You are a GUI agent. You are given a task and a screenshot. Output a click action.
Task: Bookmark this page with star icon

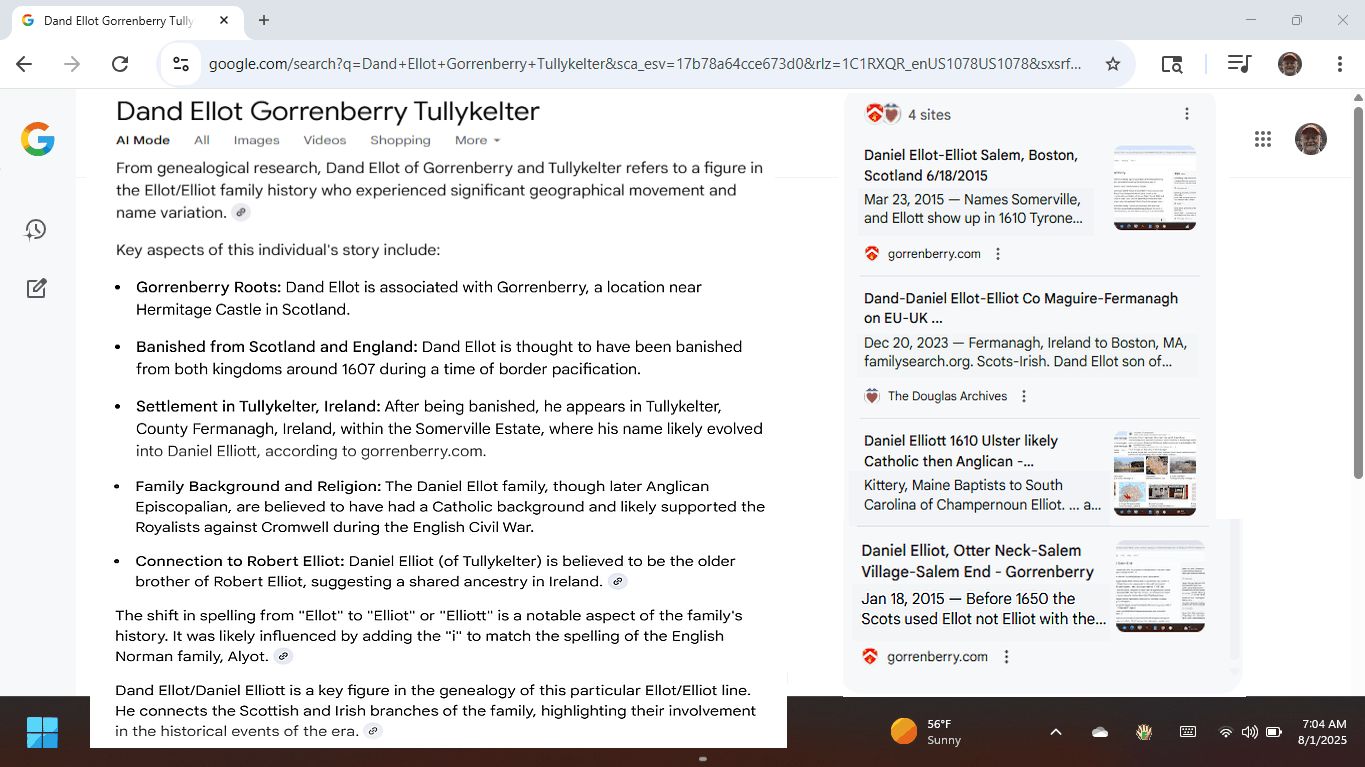click(1112, 64)
